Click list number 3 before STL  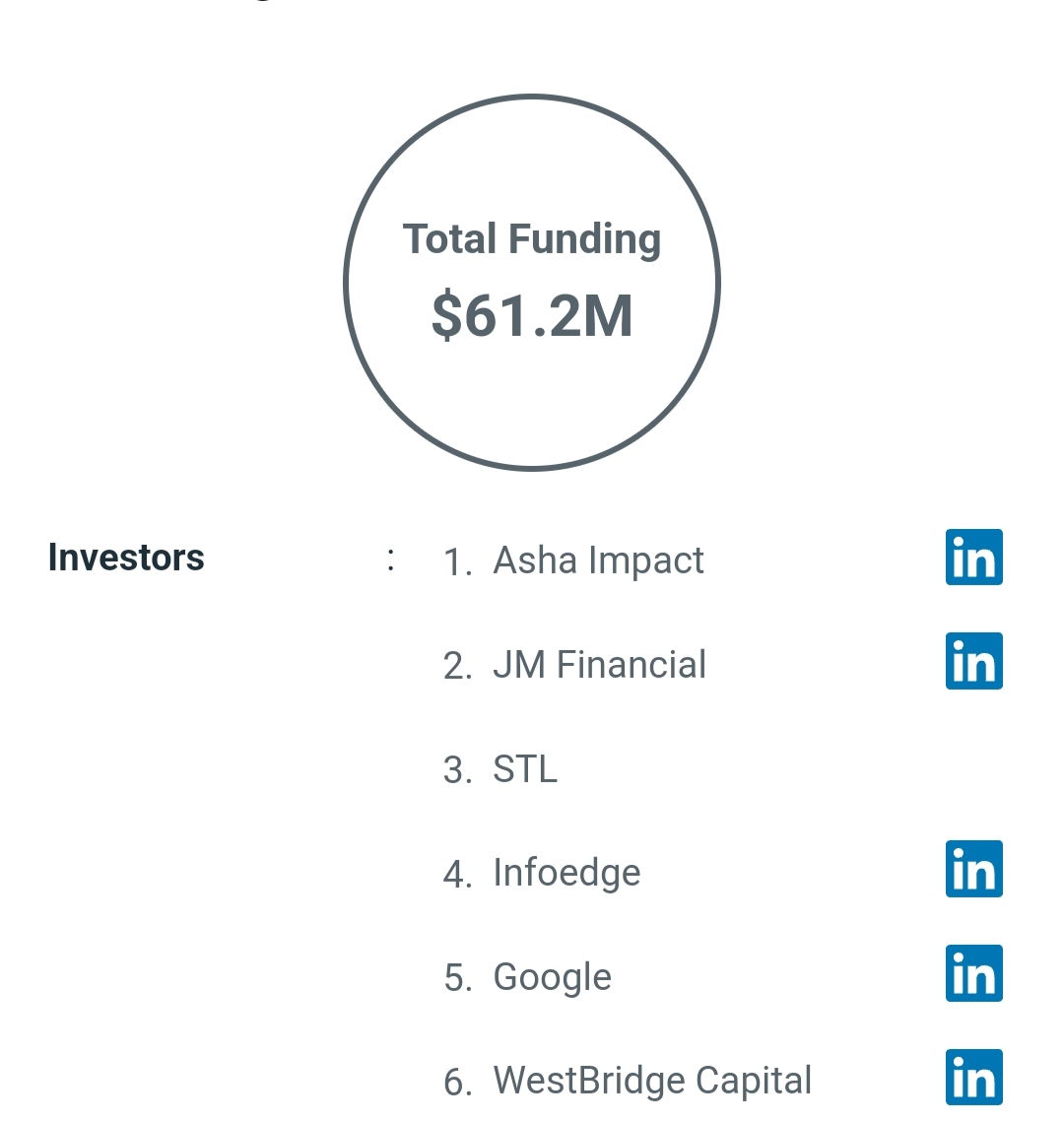pos(457,770)
